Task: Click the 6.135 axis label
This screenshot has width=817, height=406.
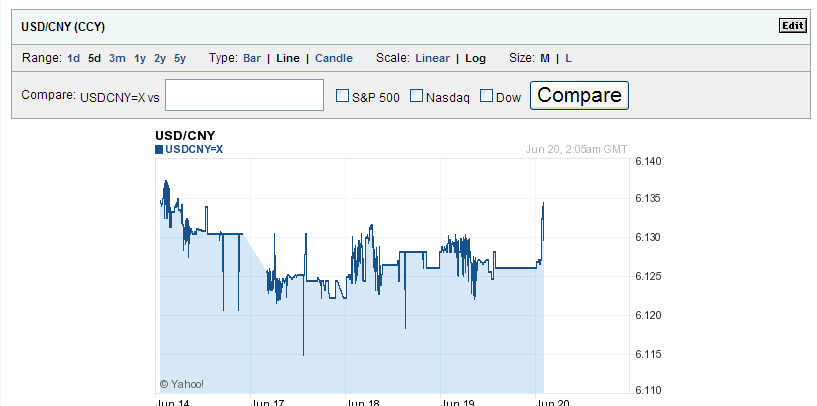Action: pyautogui.click(x=648, y=199)
